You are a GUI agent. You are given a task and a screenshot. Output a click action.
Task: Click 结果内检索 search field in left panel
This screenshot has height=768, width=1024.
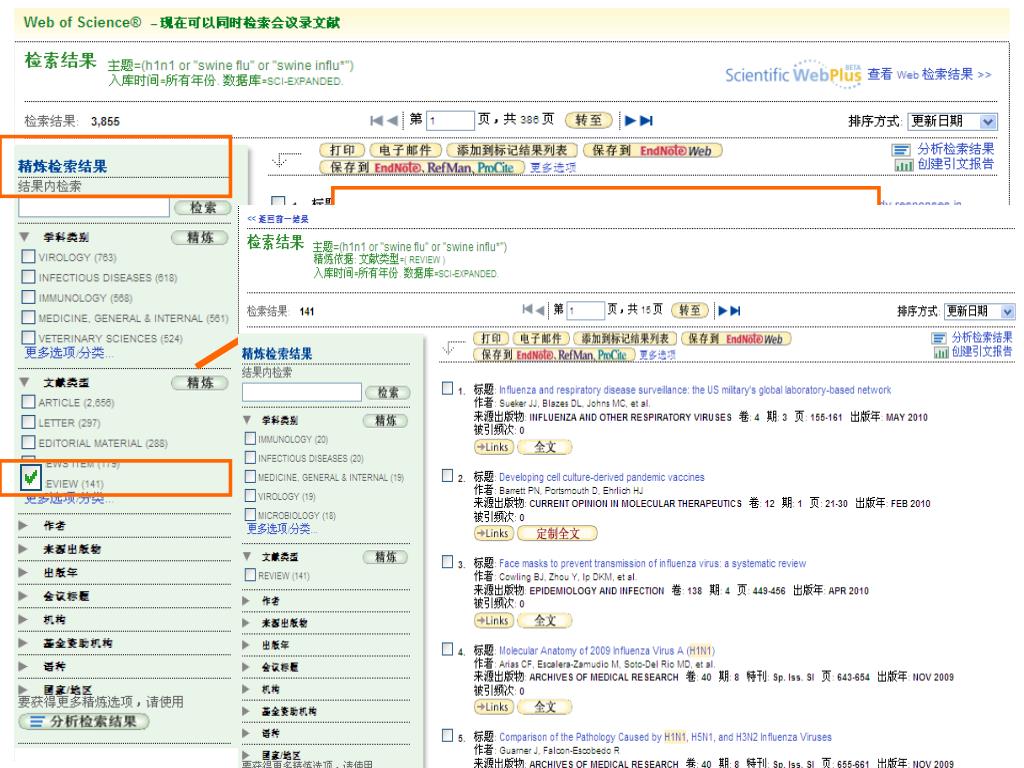pos(94,207)
